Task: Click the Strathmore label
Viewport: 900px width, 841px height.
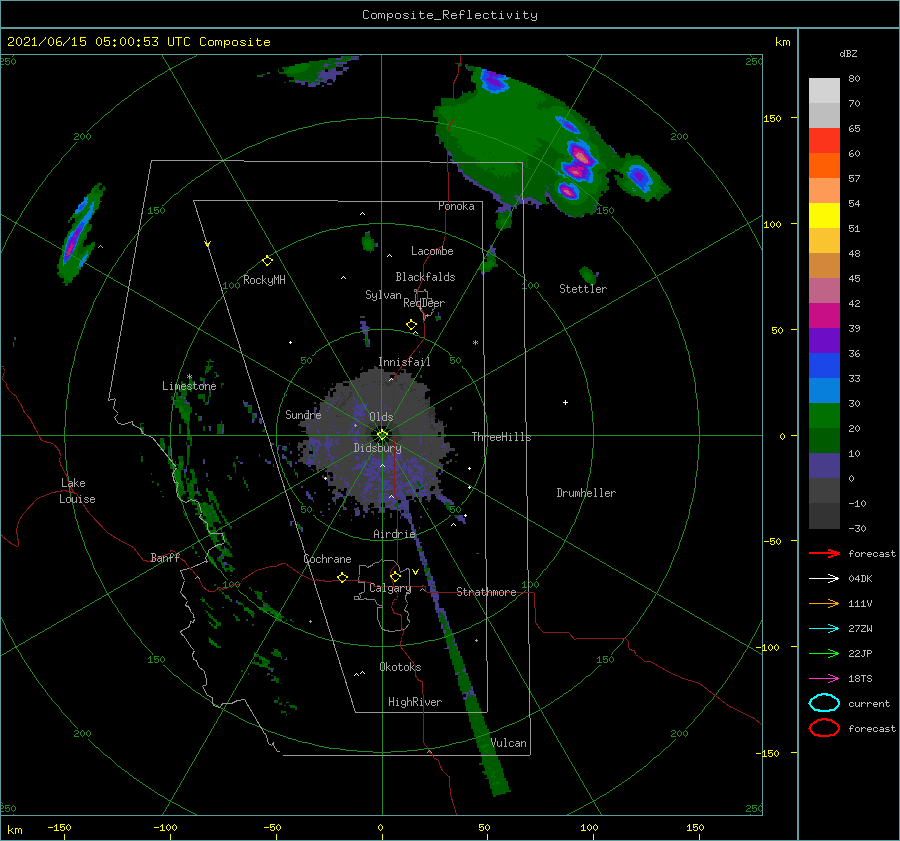Action: 486,592
